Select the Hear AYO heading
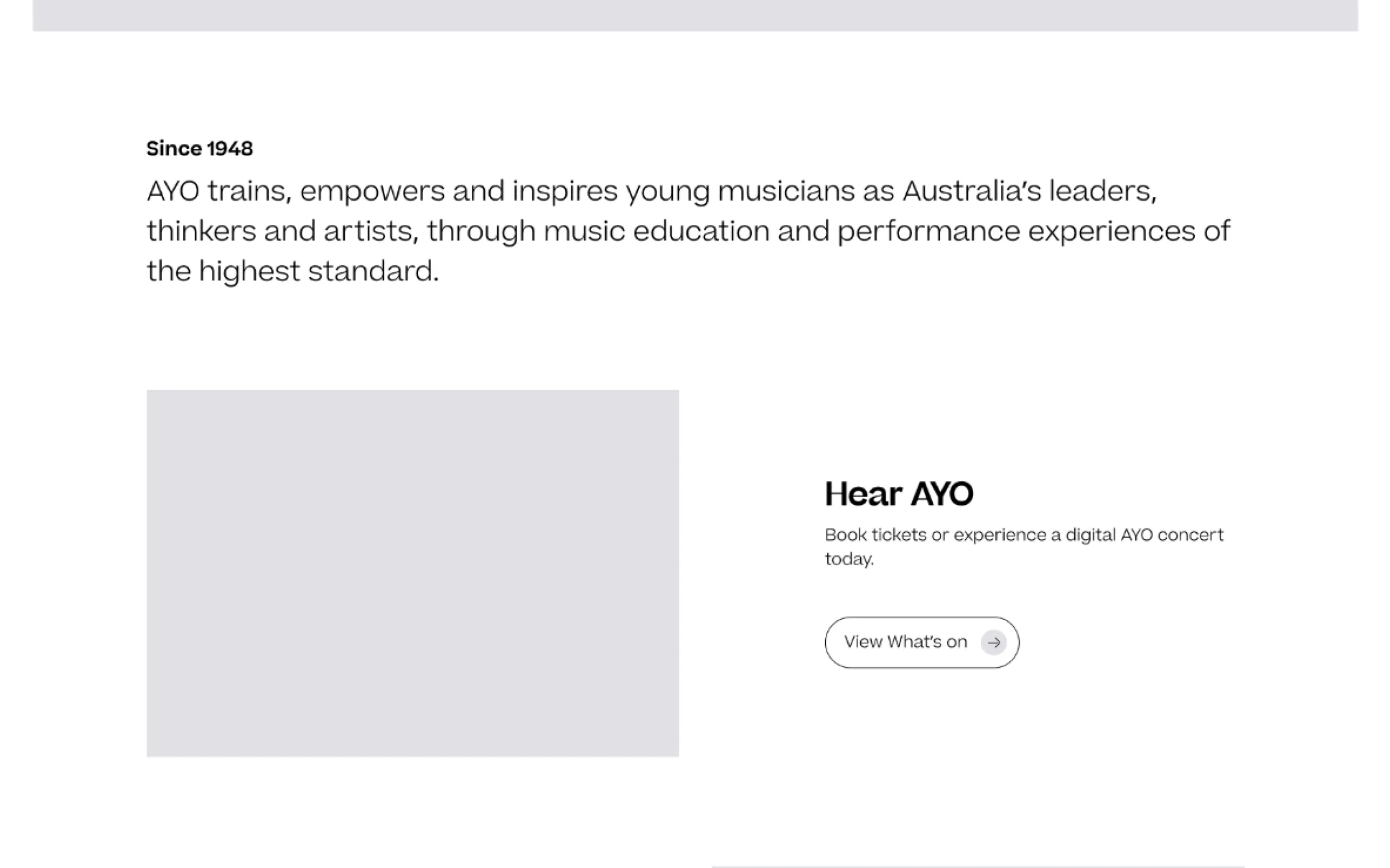 point(899,494)
